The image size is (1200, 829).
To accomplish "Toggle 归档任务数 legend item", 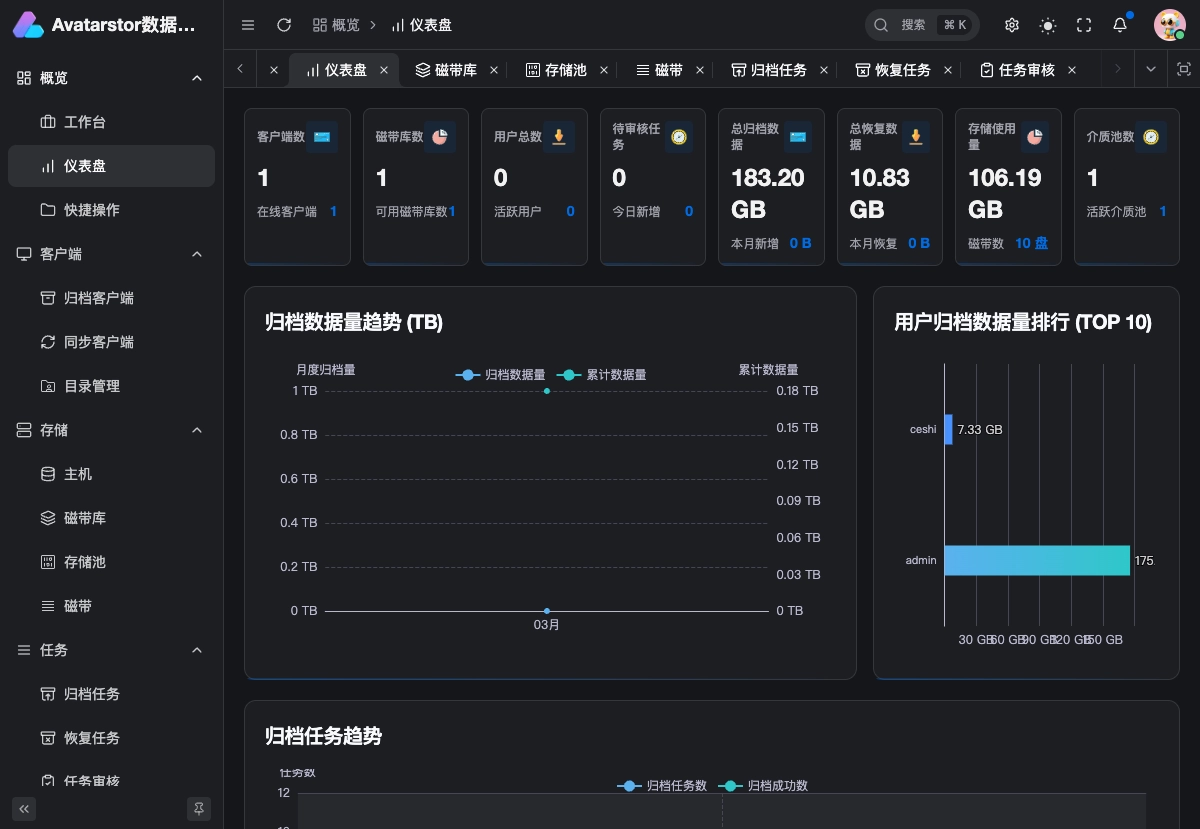I will (x=662, y=786).
